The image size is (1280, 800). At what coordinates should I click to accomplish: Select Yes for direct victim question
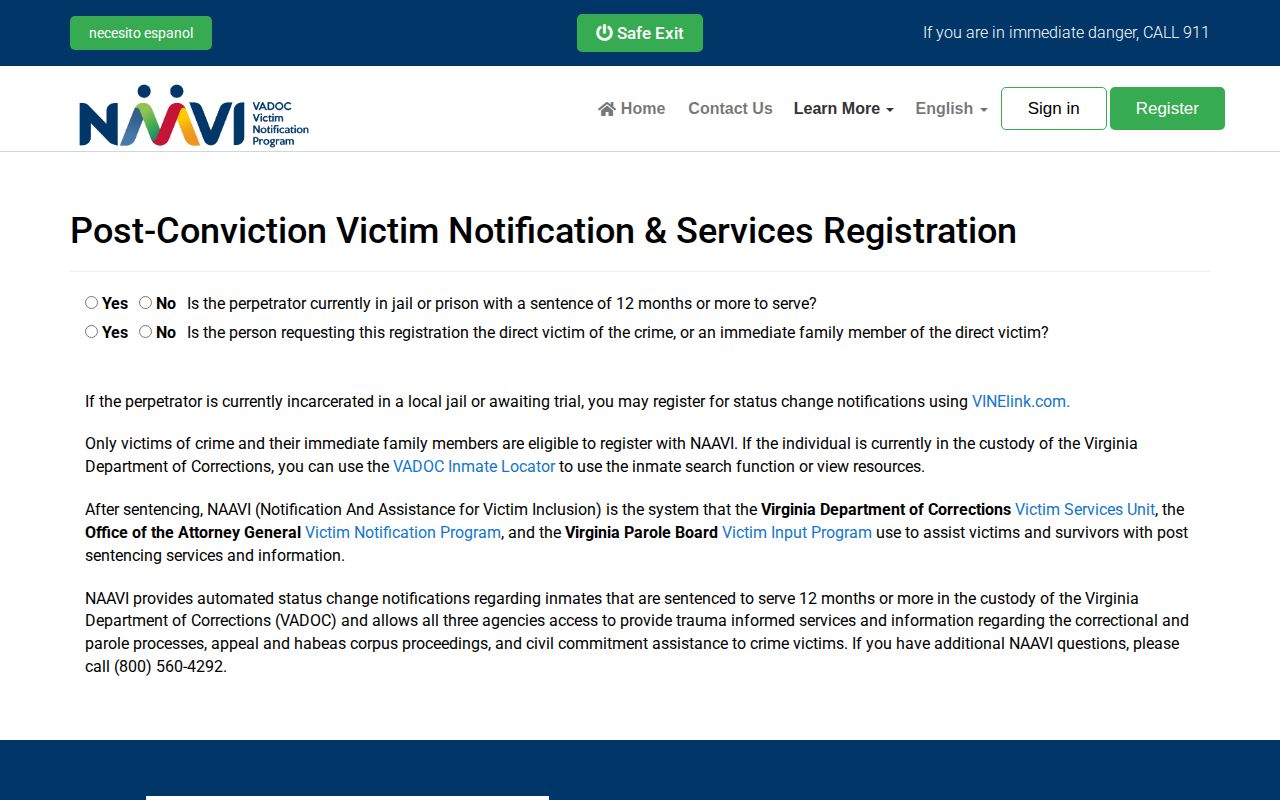pyautogui.click(x=92, y=332)
